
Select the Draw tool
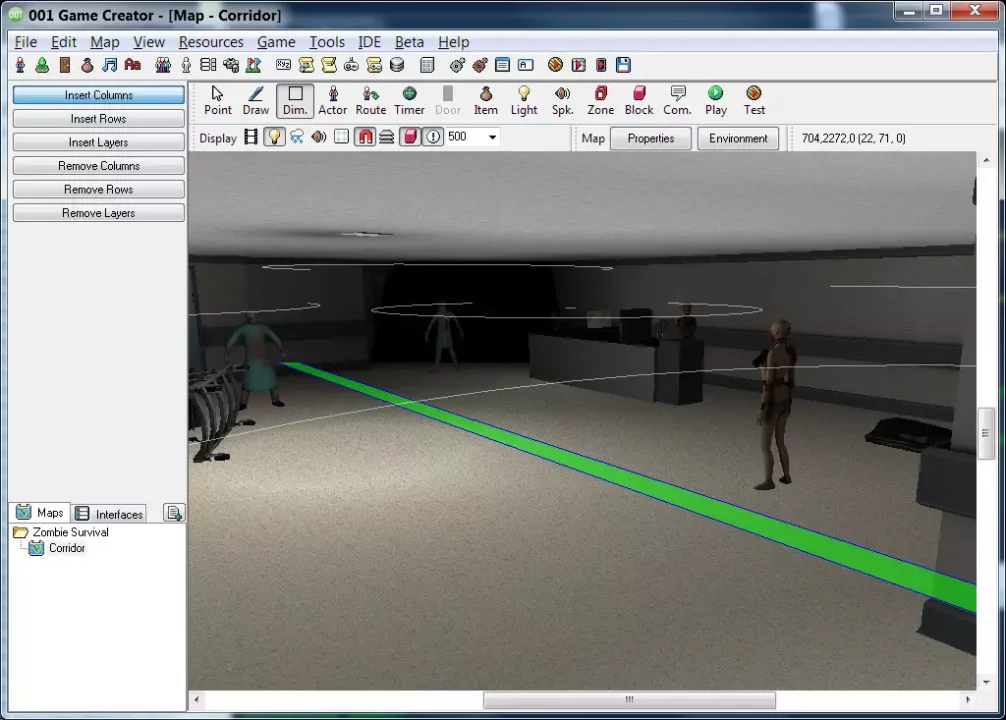coord(256,100)
